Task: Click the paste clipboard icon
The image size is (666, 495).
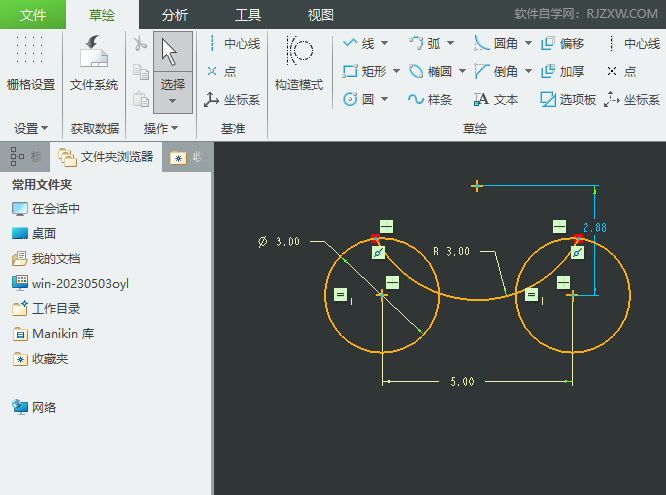Action: tap(141, 99)
